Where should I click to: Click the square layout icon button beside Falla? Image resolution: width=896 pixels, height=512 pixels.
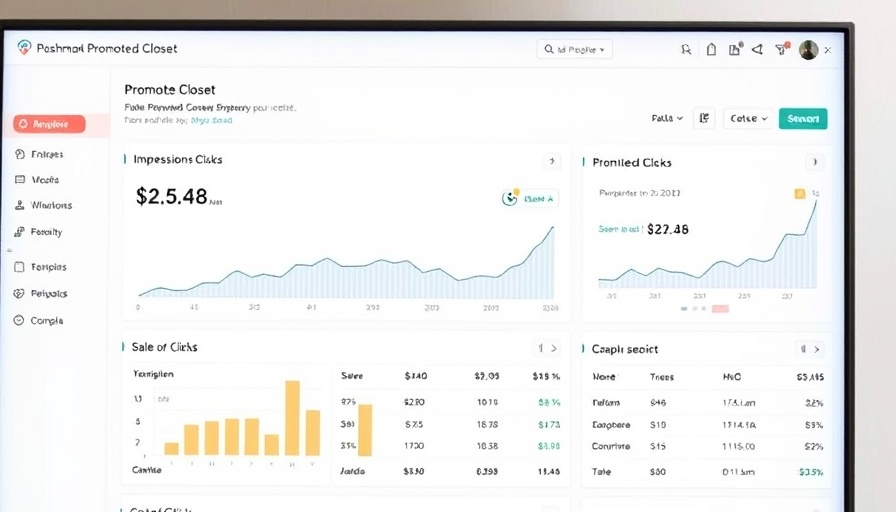pos(704,118)
